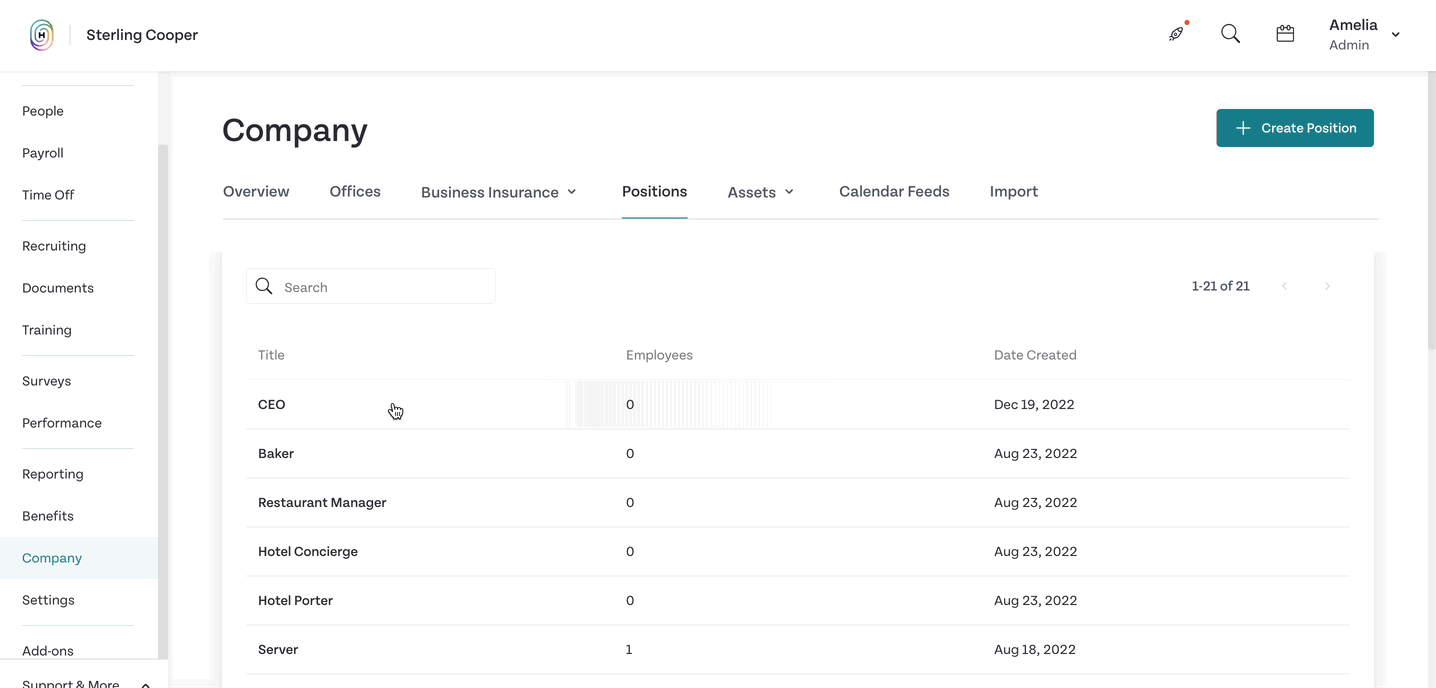The width and height of the screenshot is (1436, 688).
Task: Go to previous page arrow
Action: pyautogui.click(x=1284, y=286)
